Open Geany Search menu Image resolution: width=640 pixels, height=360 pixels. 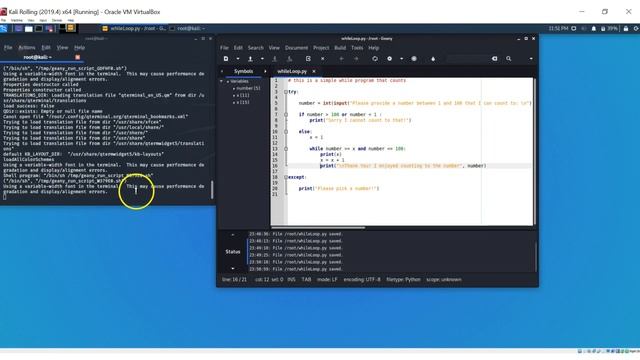coord(256,48)
